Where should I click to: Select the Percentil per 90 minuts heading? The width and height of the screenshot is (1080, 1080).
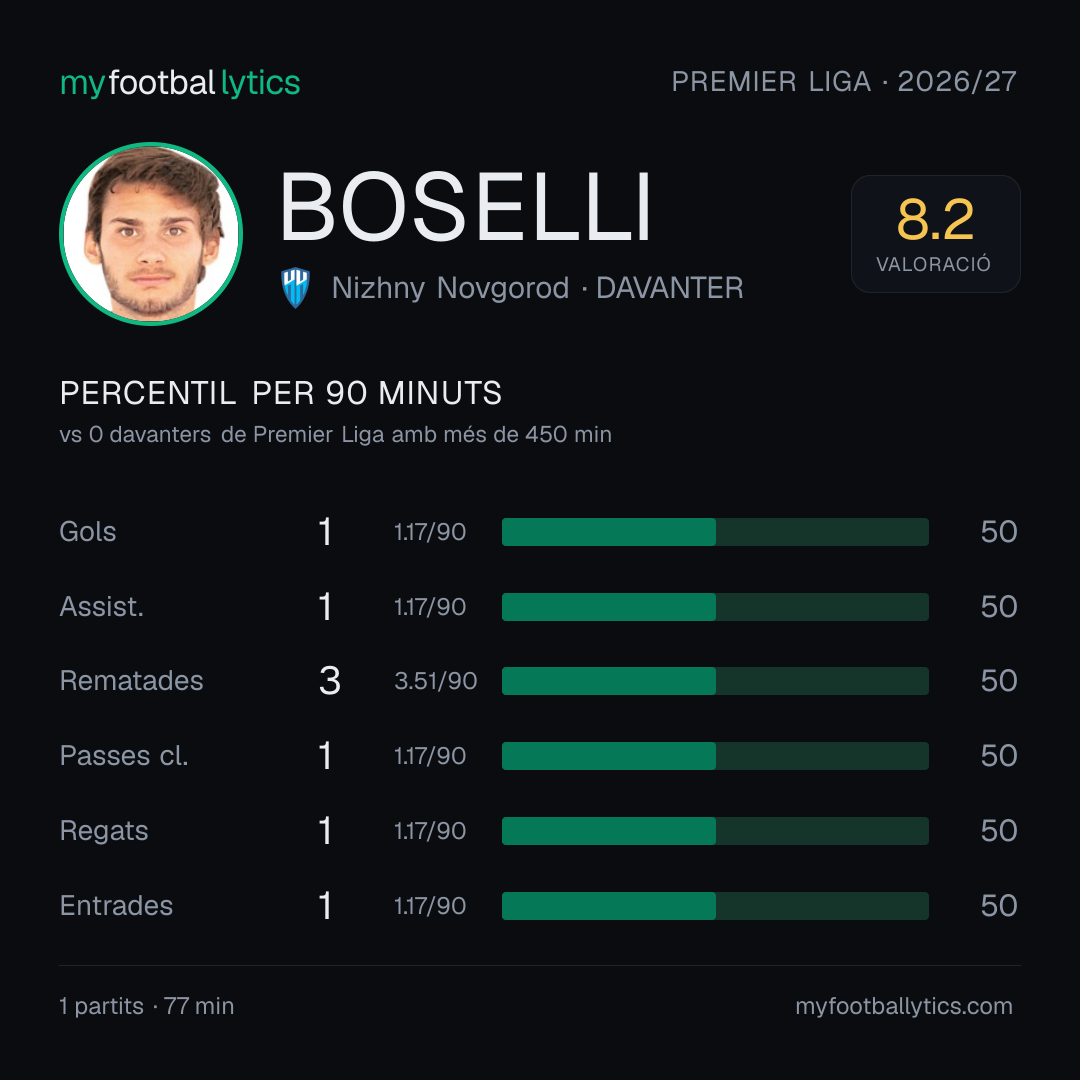(x=281, y=393)
